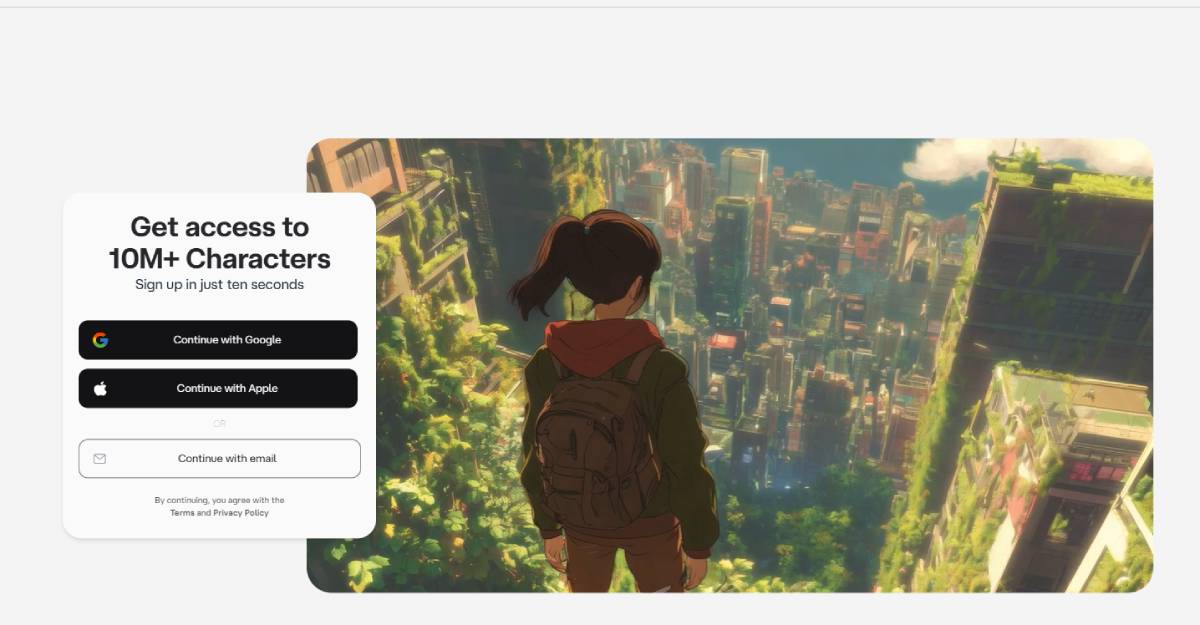The image size is (1200, 625).
Task: Open the Privacy Policy link
Action: click(241, 513)
